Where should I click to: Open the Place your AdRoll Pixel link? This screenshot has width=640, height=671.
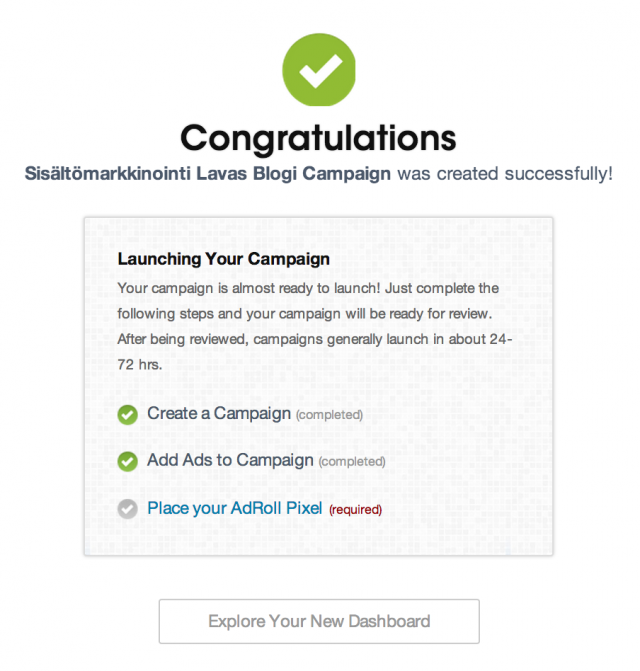(x=234, y=508)
